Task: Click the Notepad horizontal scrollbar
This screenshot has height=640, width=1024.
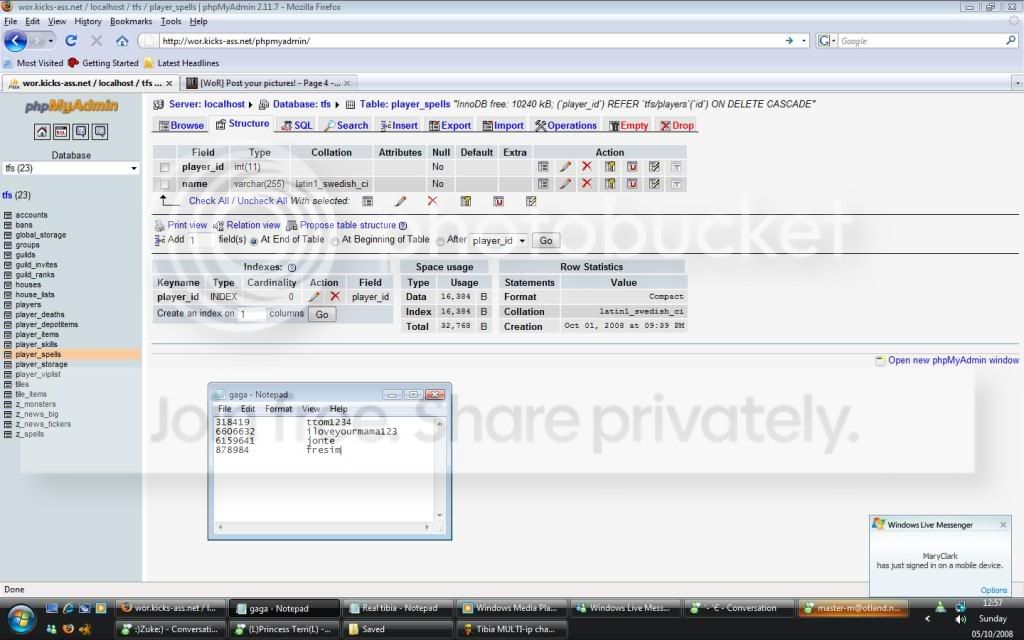Action: coord(323,526)
